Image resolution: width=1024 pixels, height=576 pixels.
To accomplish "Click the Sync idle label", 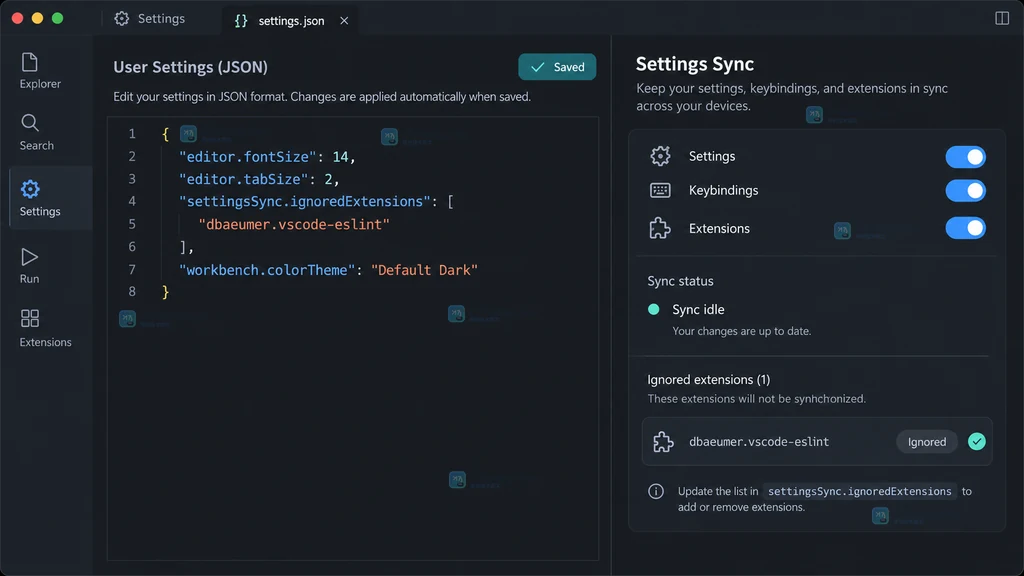I will pos(698,310).
